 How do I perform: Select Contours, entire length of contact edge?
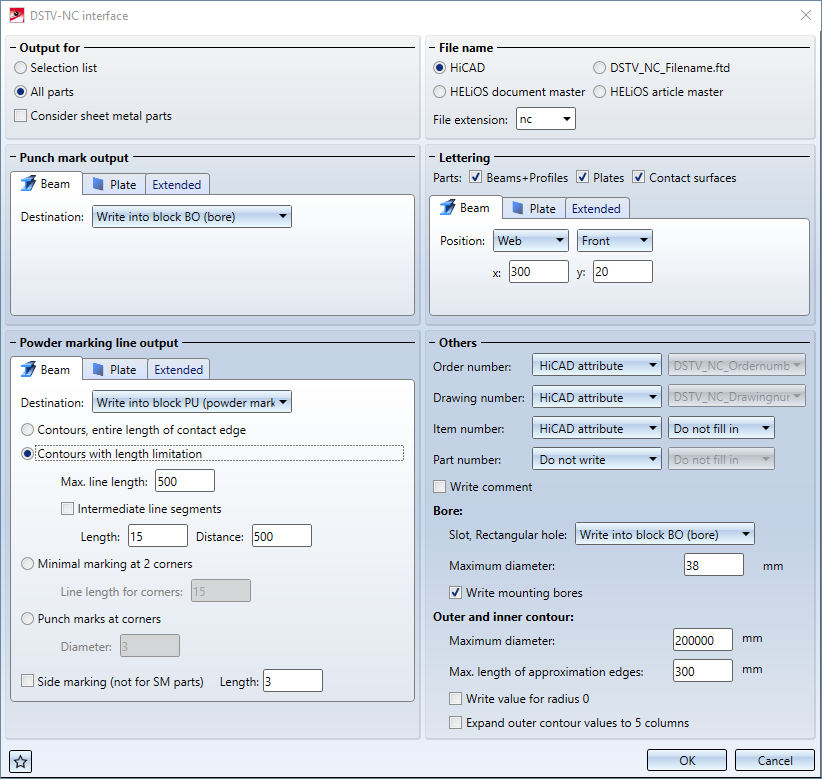27,430
